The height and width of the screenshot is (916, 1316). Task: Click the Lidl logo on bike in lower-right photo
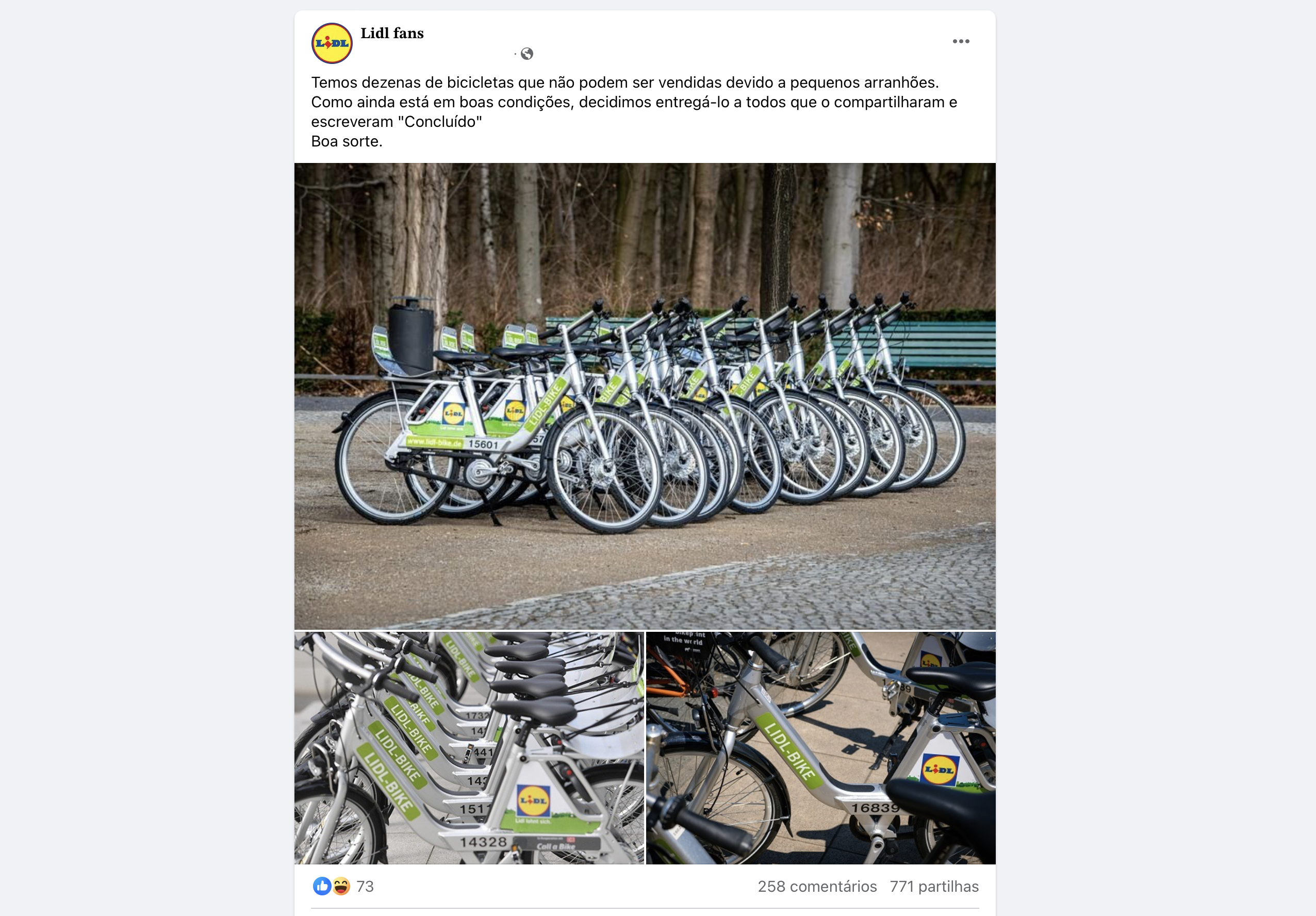coord(939,770)
